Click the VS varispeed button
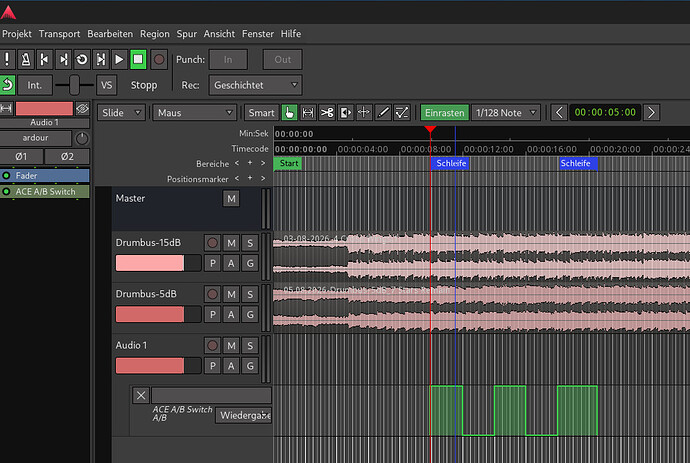 point(106,85)
